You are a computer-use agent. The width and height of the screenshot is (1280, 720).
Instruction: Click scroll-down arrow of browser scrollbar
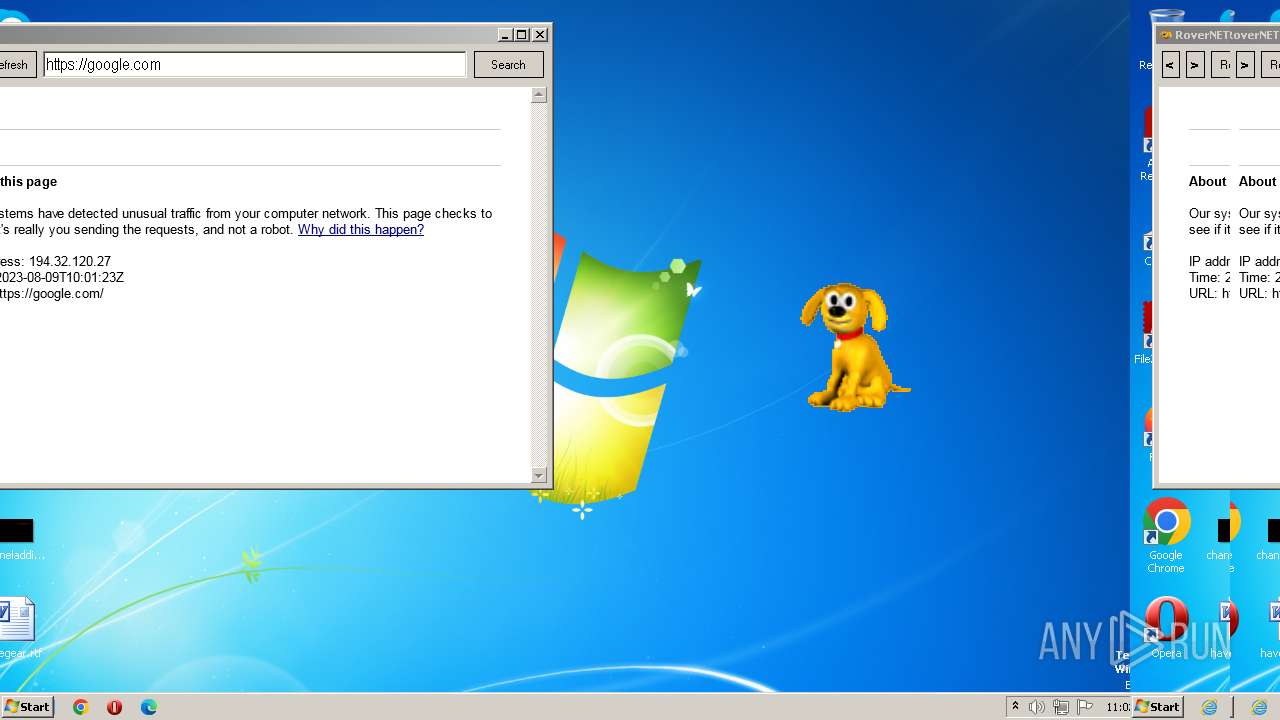pyautogui.click(x=539, y=476)
